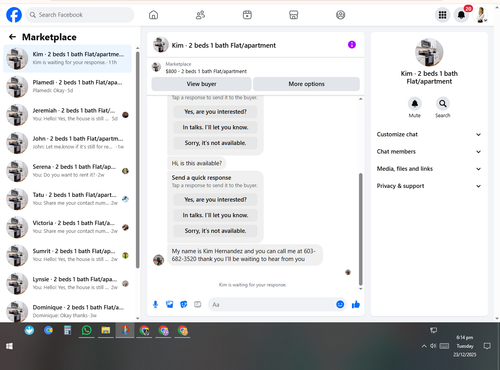Open Kim conversation in the list
The image size is (500, 370).
point(68,58)
